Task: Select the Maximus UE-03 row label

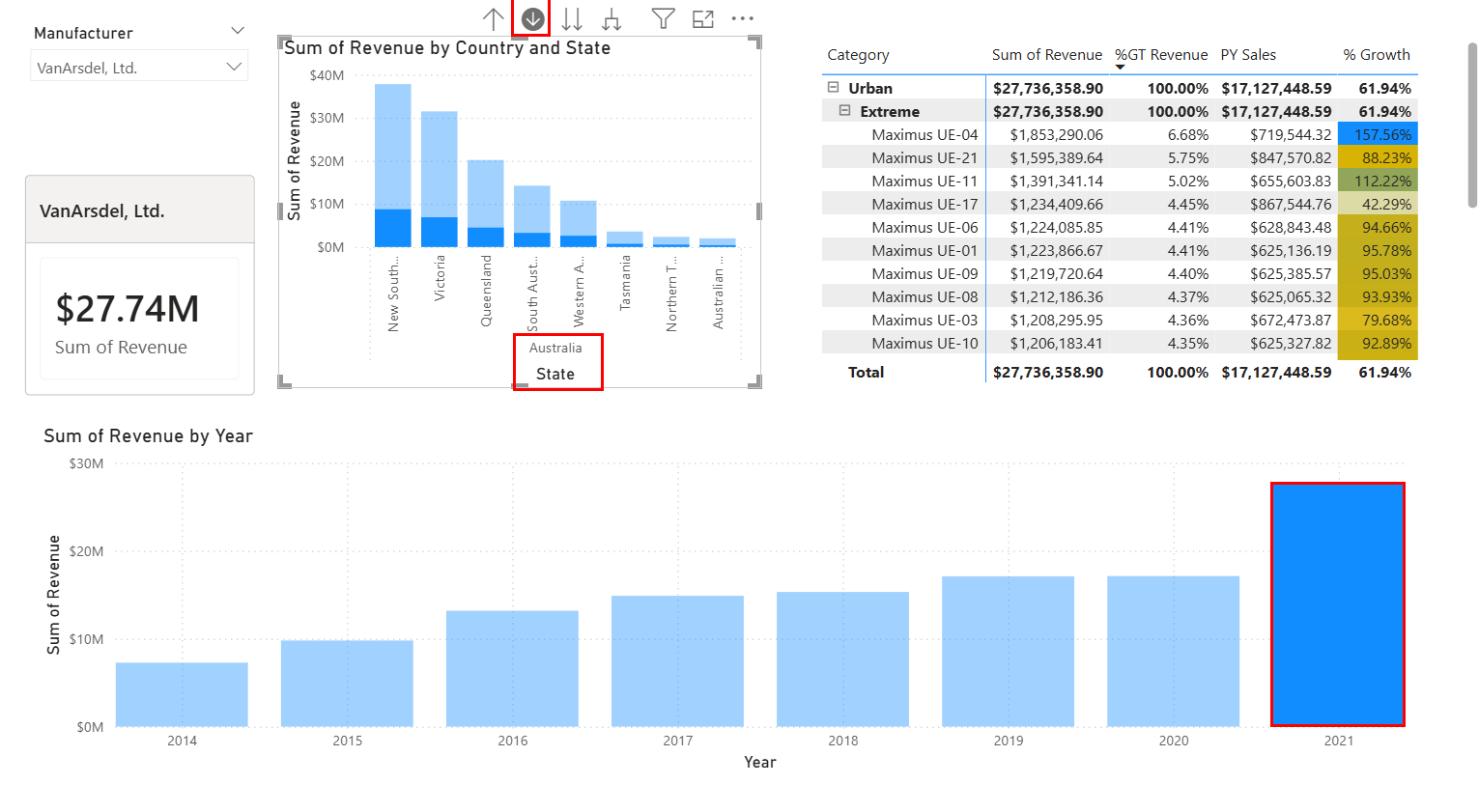Action: tap(924, 320)
